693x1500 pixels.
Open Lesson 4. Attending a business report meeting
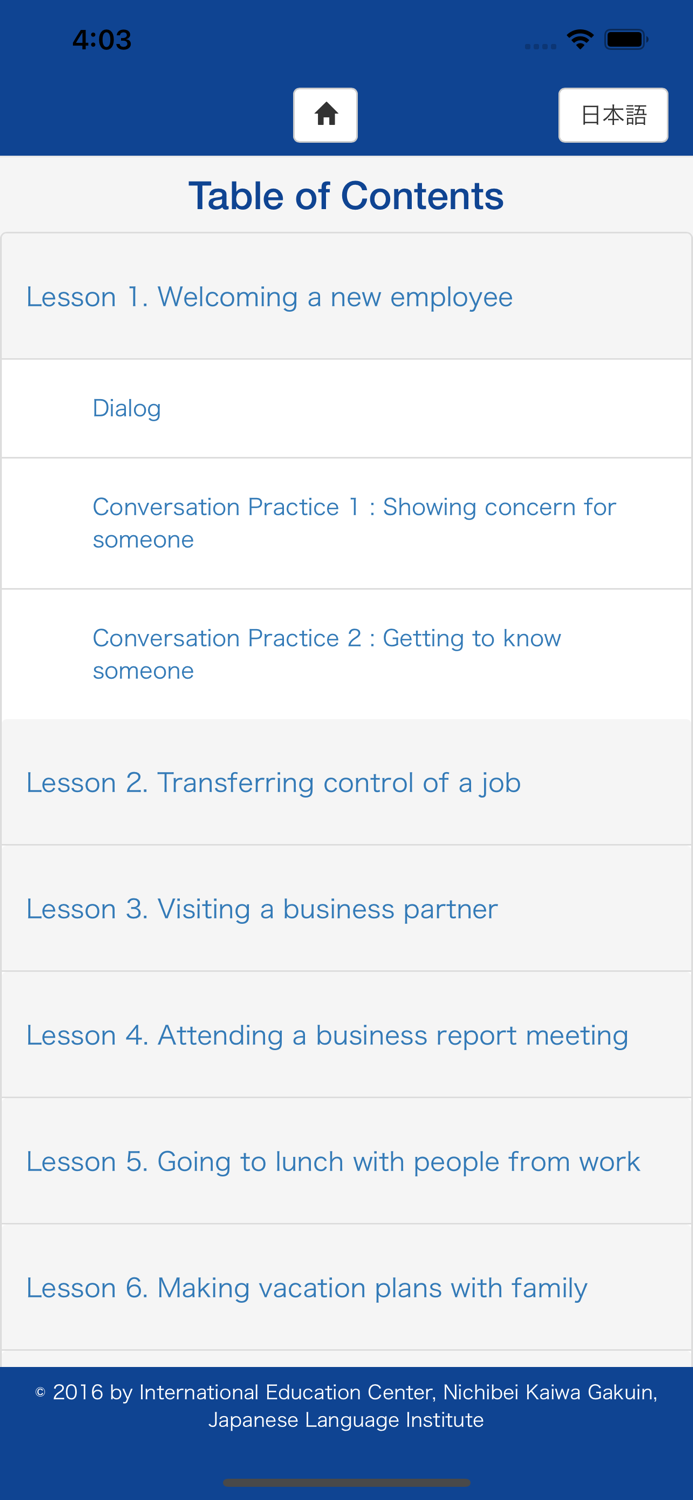(327, 1034)
